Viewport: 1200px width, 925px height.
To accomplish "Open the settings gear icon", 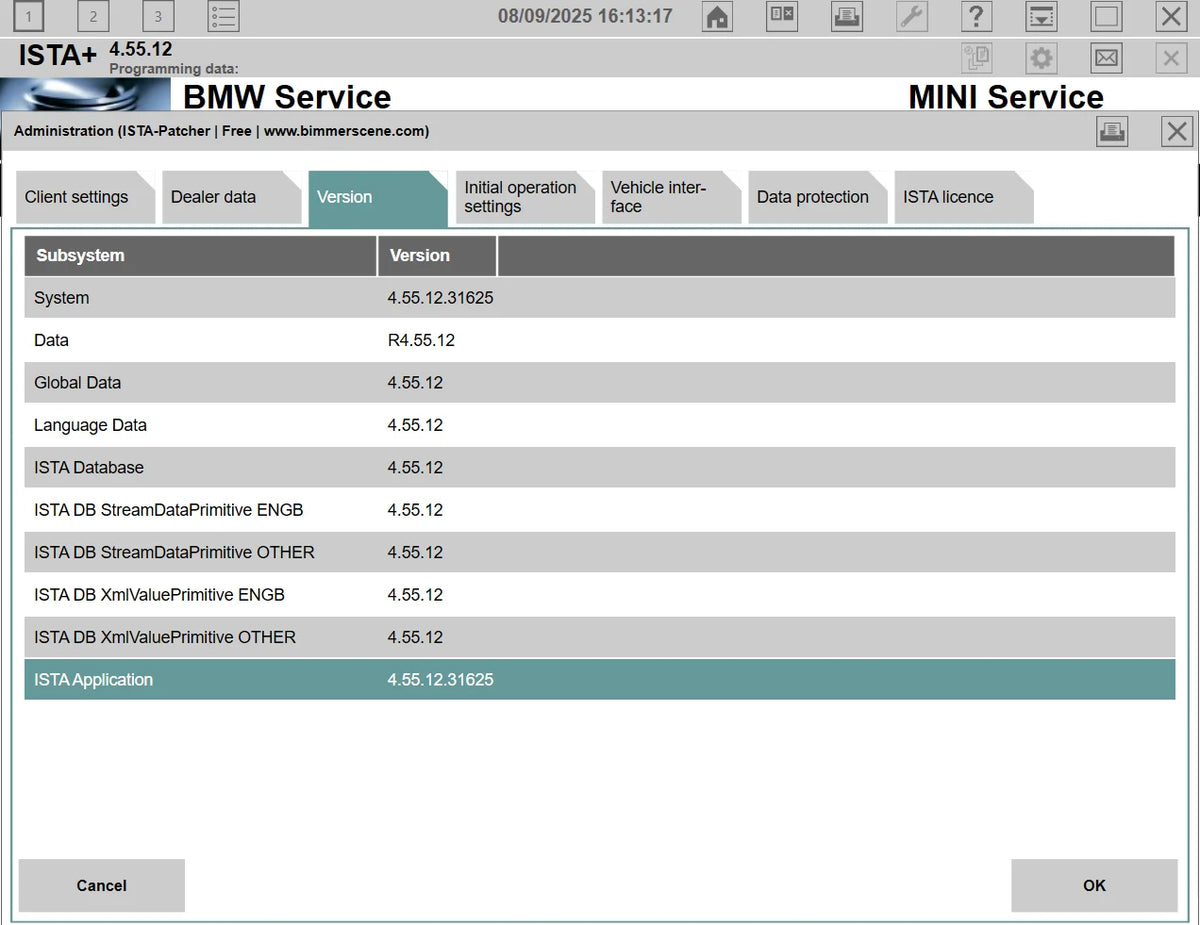I will 1041,57.
